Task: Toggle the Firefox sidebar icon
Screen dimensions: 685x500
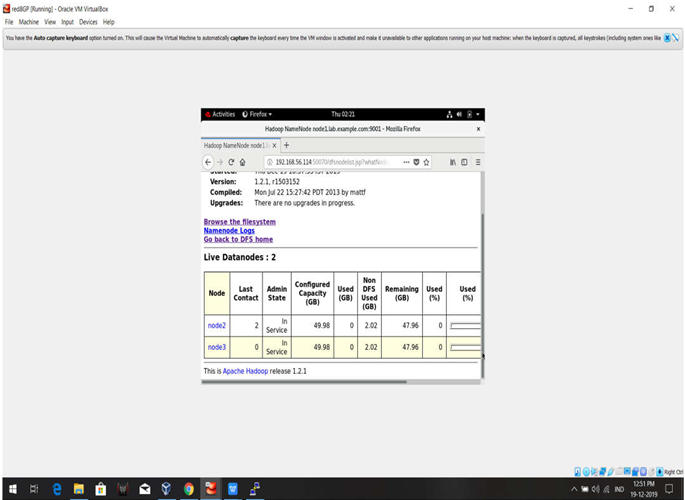Action: pyautogui.click(x=464, y=162)
